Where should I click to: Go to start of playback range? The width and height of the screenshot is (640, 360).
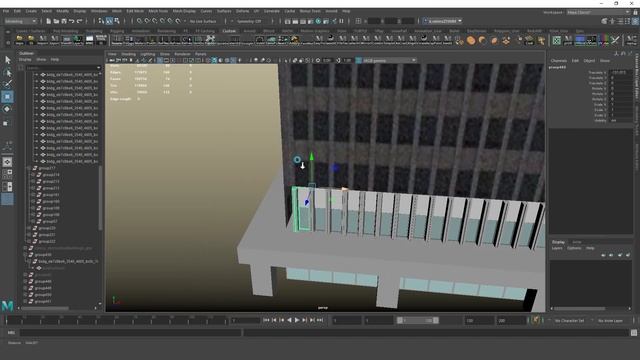(x=266, y=320)
